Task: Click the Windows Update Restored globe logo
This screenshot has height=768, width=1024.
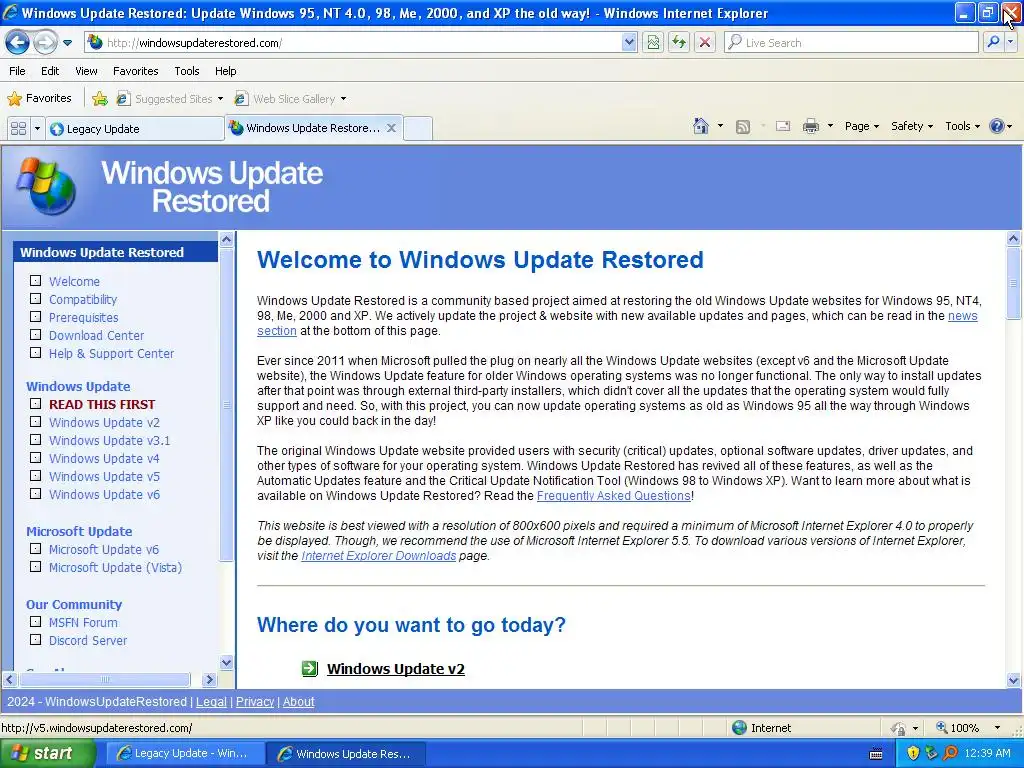Action: (x=46, y=186)
